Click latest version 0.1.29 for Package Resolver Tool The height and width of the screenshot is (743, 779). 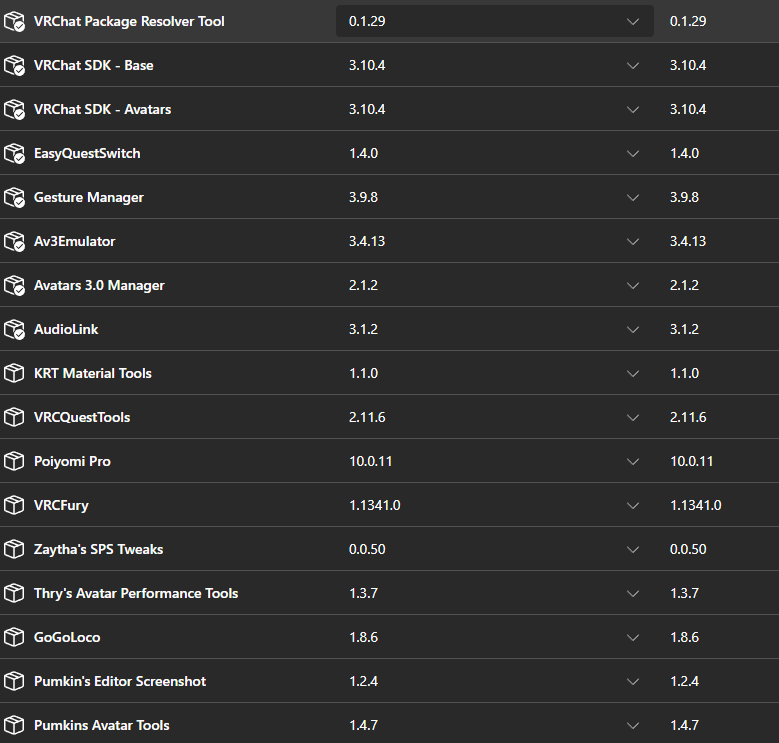[x=688, y=21]
